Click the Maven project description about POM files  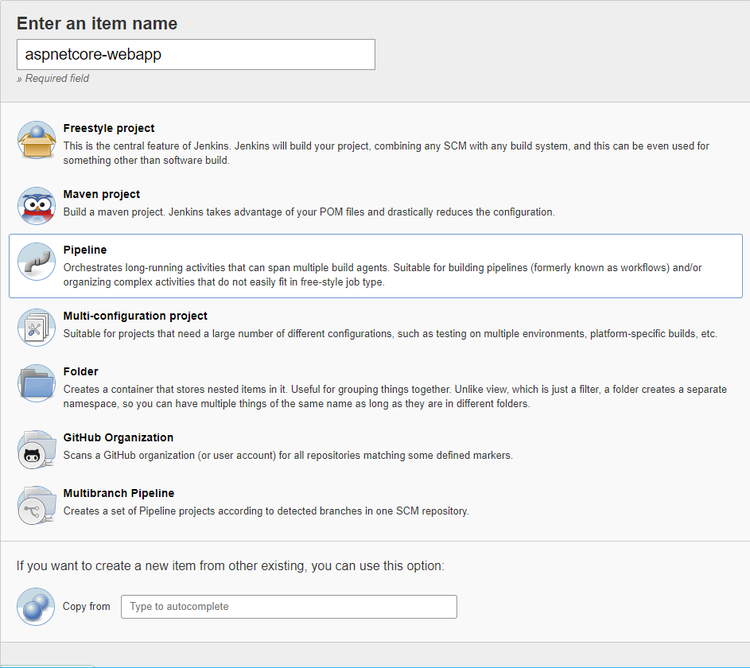(x=309, y=212)
